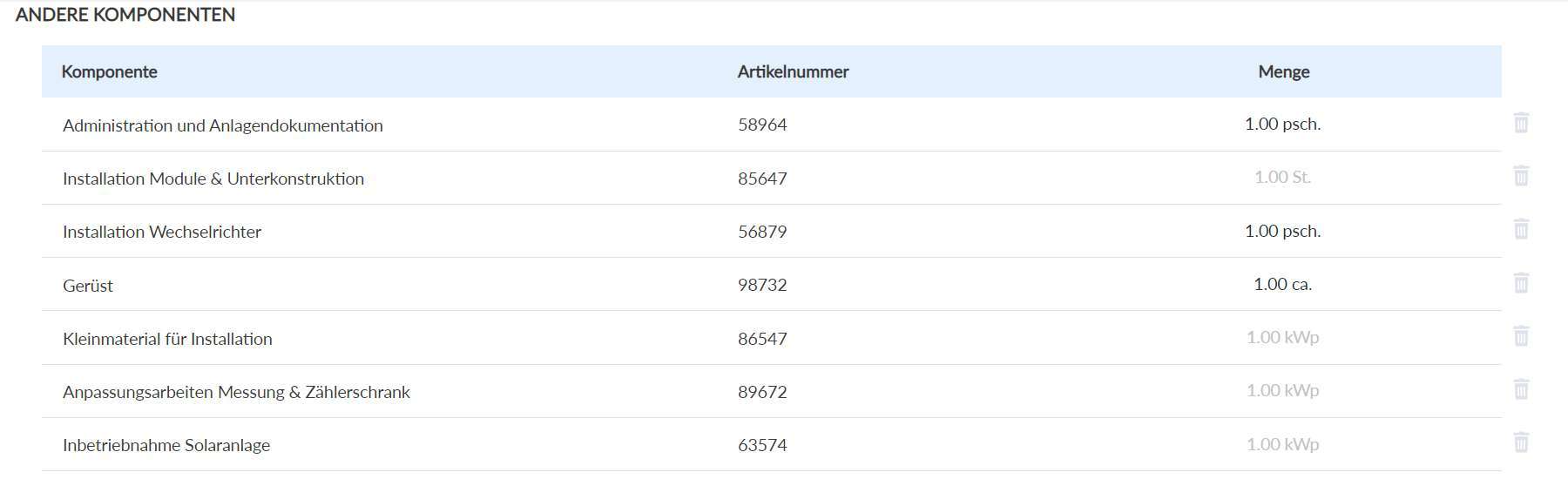Screen dimensions: 1568x479
Task: Click the Artikelnummer column header
Action: pos(793,72)
